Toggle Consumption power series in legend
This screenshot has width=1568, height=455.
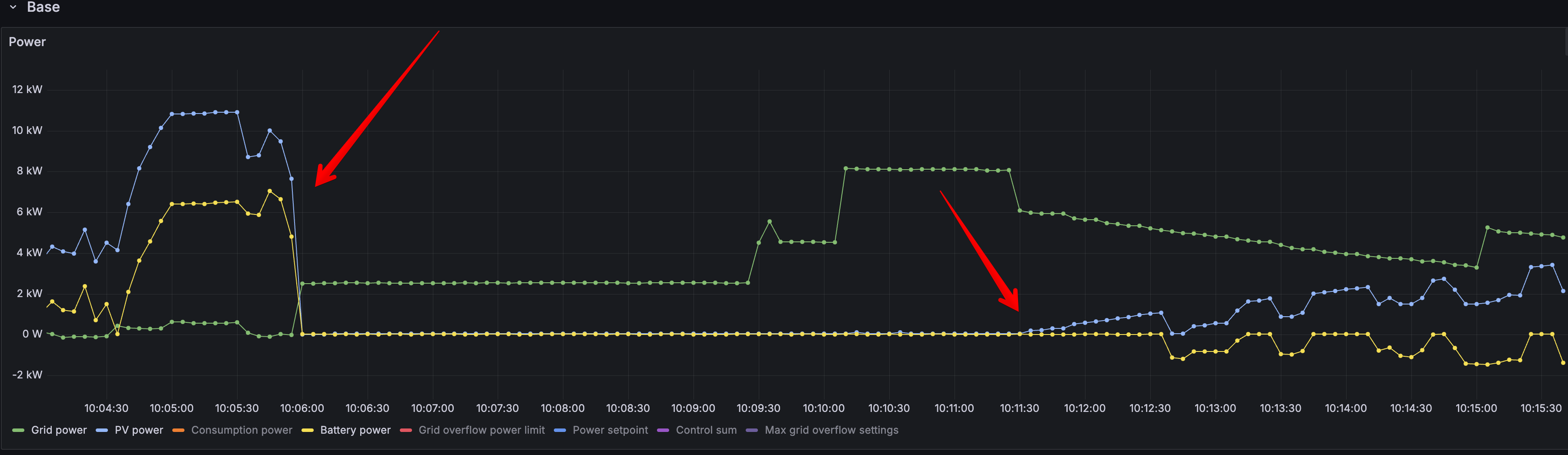tap(241, 430)
